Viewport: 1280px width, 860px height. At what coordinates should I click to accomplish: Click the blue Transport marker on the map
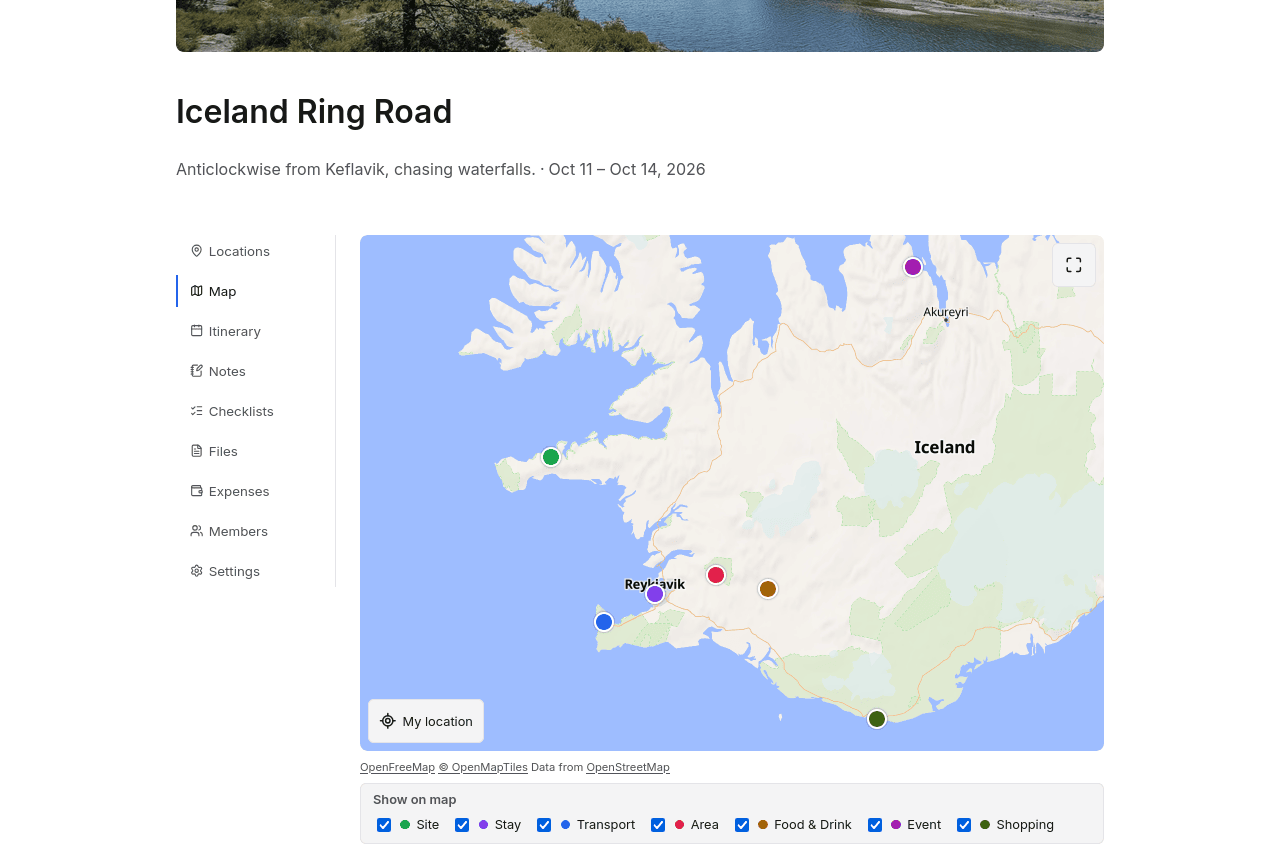point(604,622)
